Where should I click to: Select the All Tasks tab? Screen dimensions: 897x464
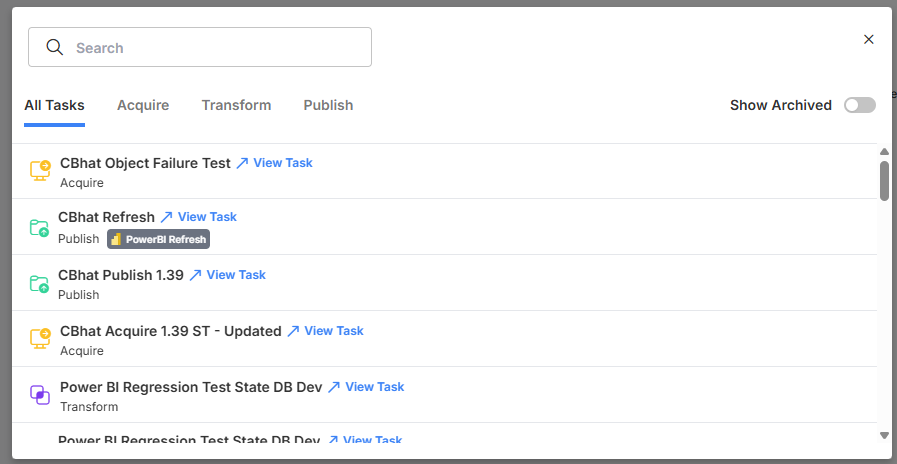pos(54,105)
